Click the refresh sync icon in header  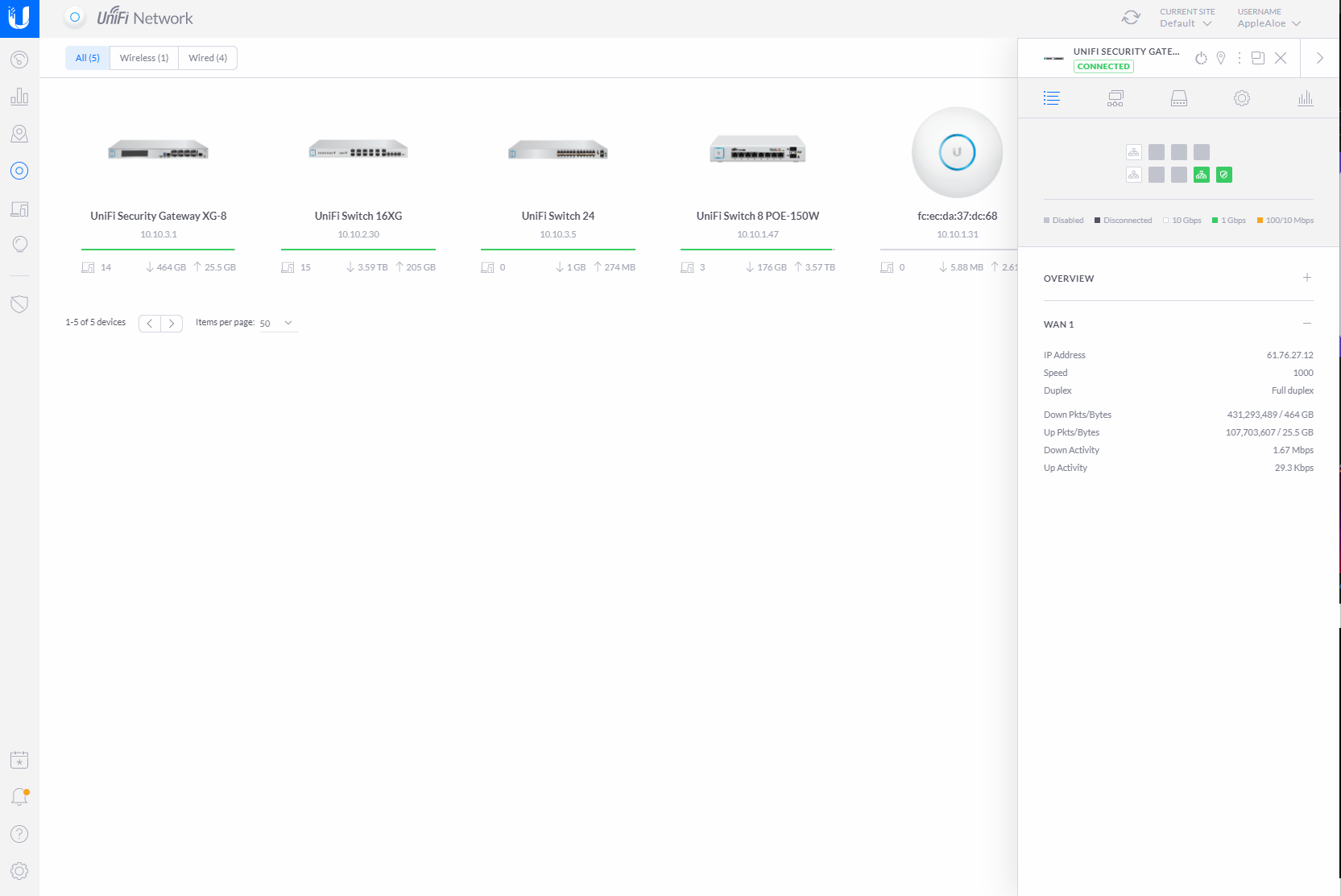tap(1131, 18)
